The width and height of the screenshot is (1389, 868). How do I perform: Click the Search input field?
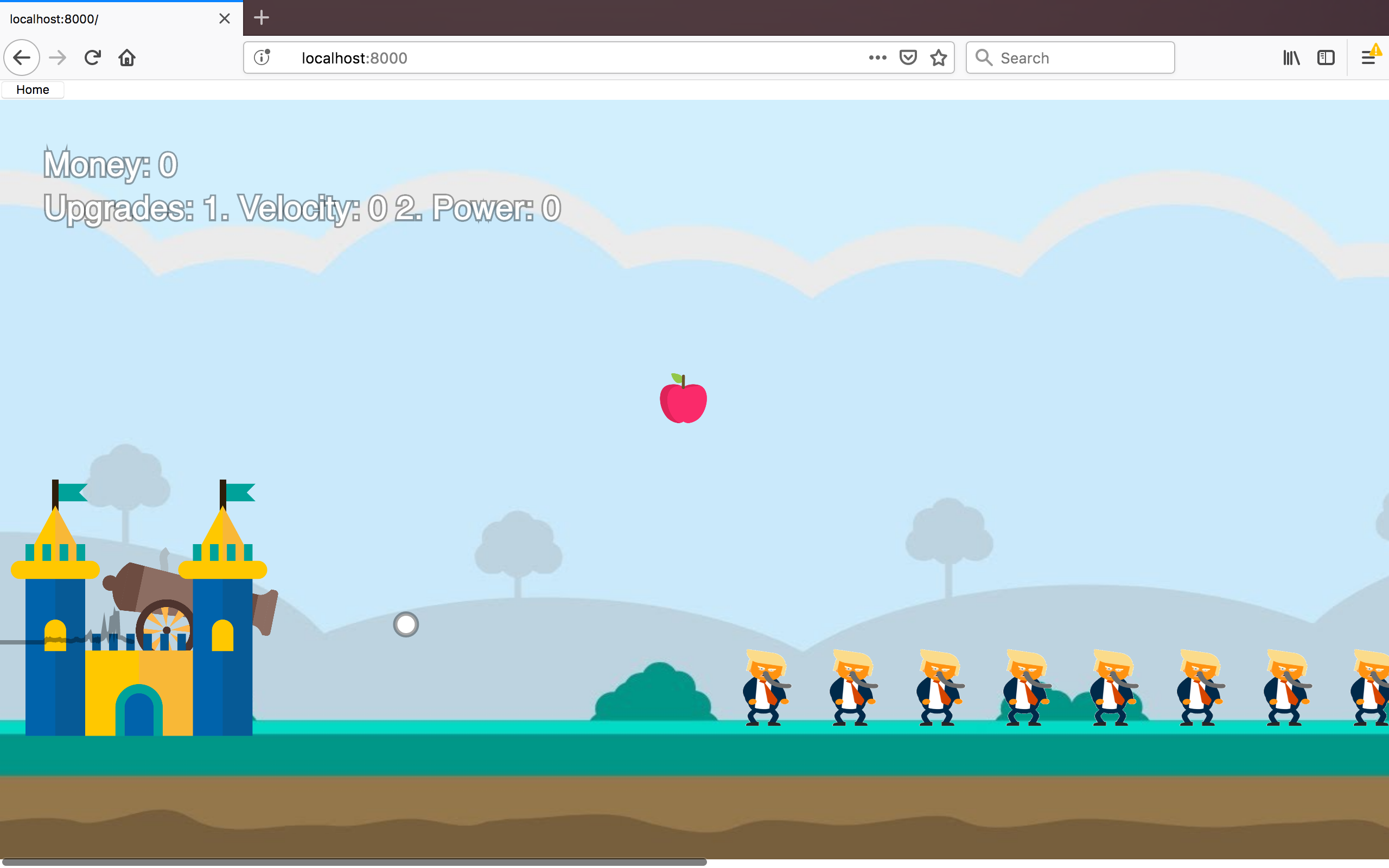(1079, 58)
